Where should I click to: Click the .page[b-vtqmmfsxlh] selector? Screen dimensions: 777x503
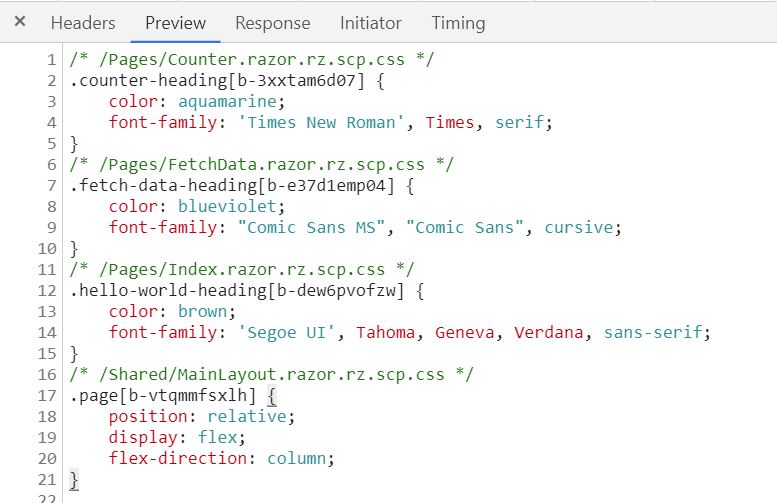tap(163, 395)
